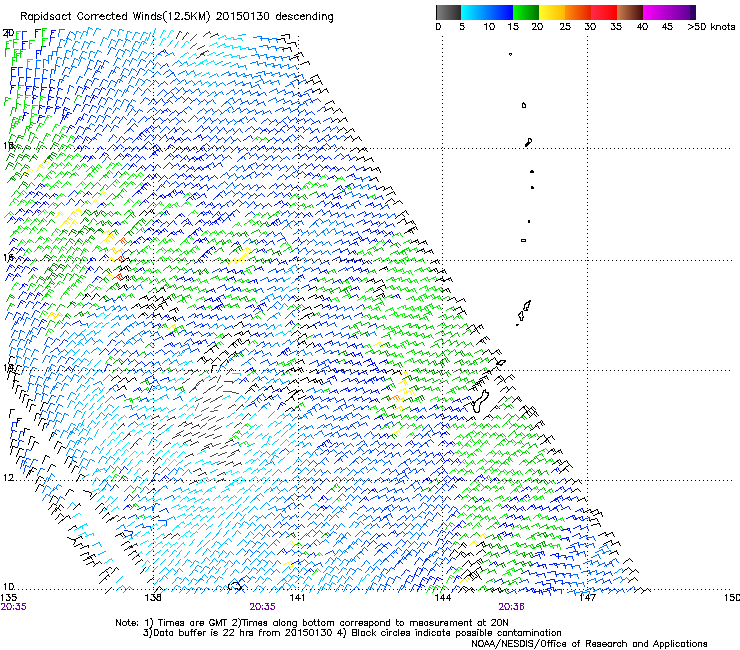Click the 'NOAA/NESDIS/Office of Research and Applications' credit

pyautogui.click(x=589, y=644)
